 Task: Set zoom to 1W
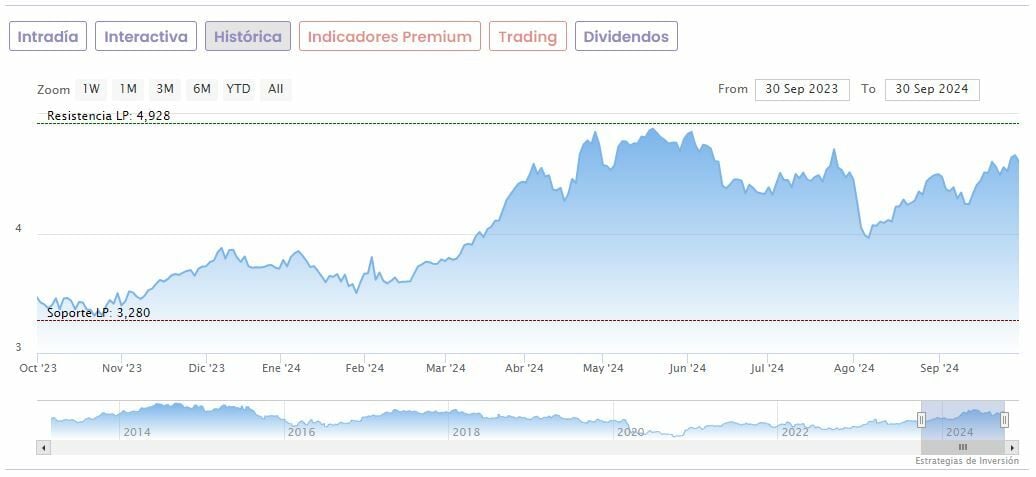click(92, 89)
